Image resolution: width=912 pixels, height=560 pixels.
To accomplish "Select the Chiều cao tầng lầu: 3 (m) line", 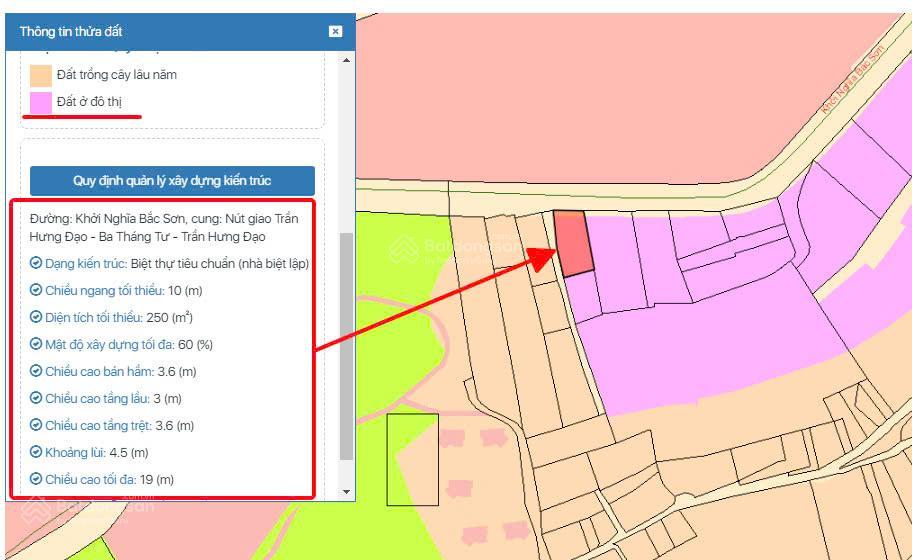I will tap(113, 398).
